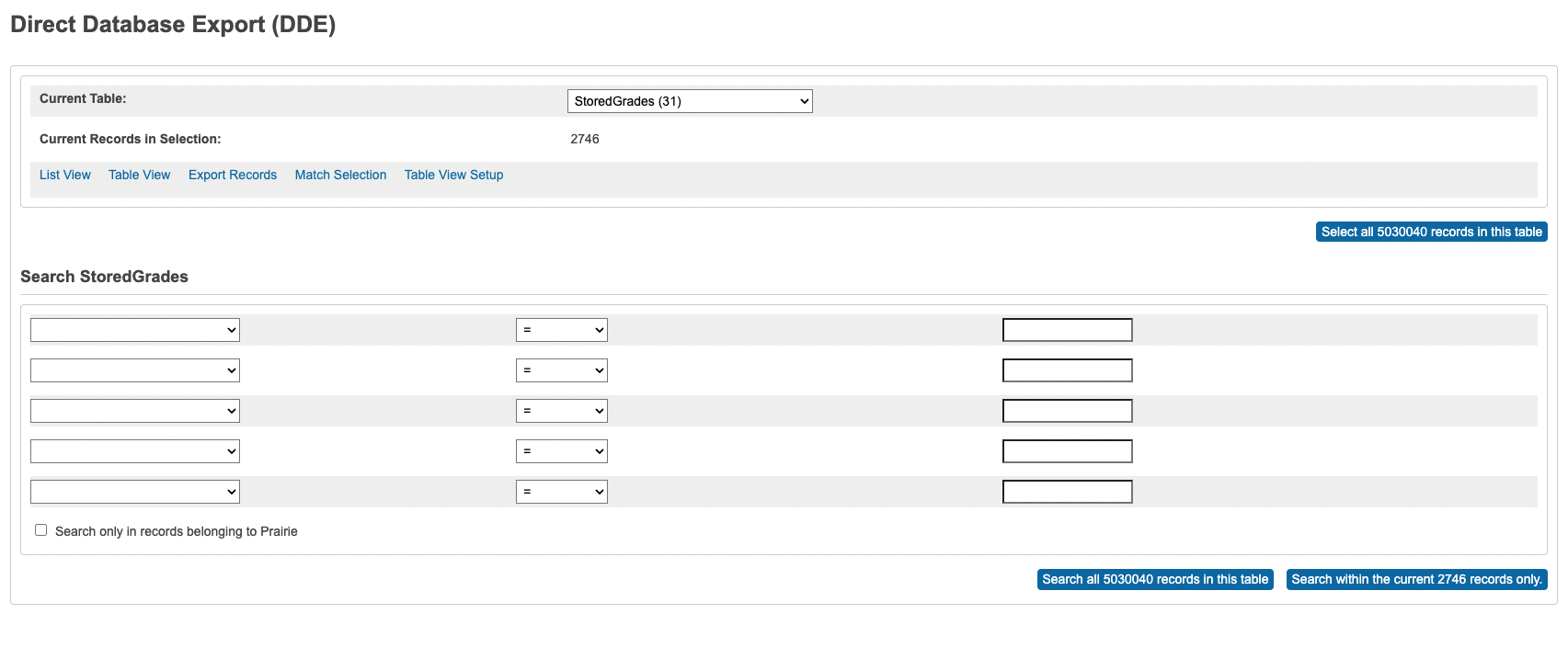This screenshot has height=659, width=1568.
Task: Click Search all 5030040 records in this table
Action: pyautogui.click(x=1155, y=579)
